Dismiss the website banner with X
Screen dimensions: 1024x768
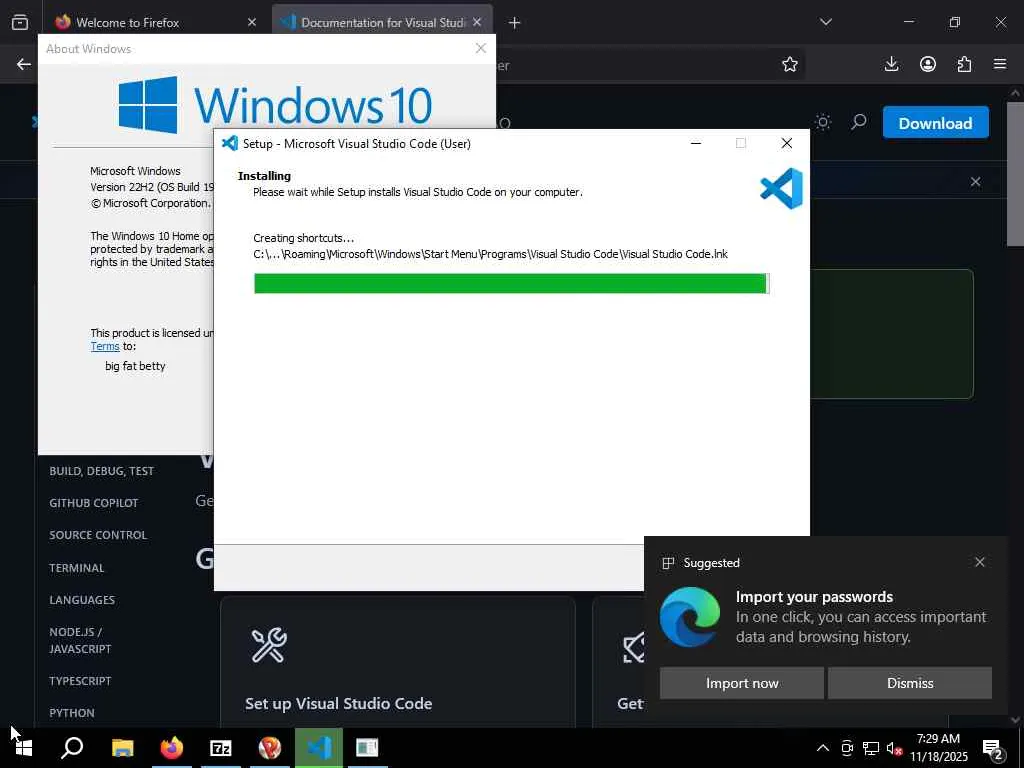(x=976, y=182)
